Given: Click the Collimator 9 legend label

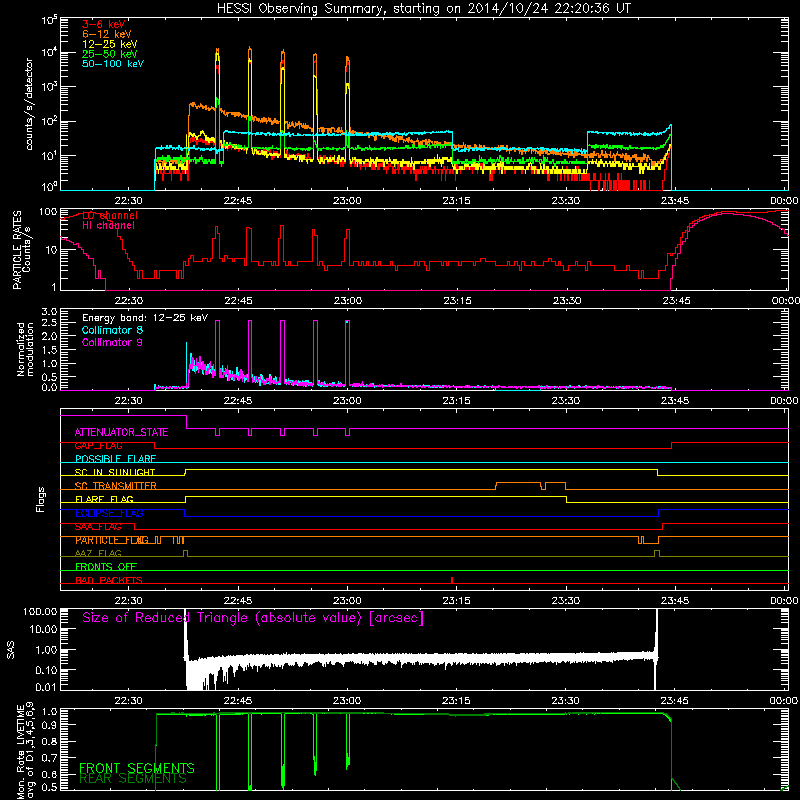Looking at the screenshot, I should 112,342.
